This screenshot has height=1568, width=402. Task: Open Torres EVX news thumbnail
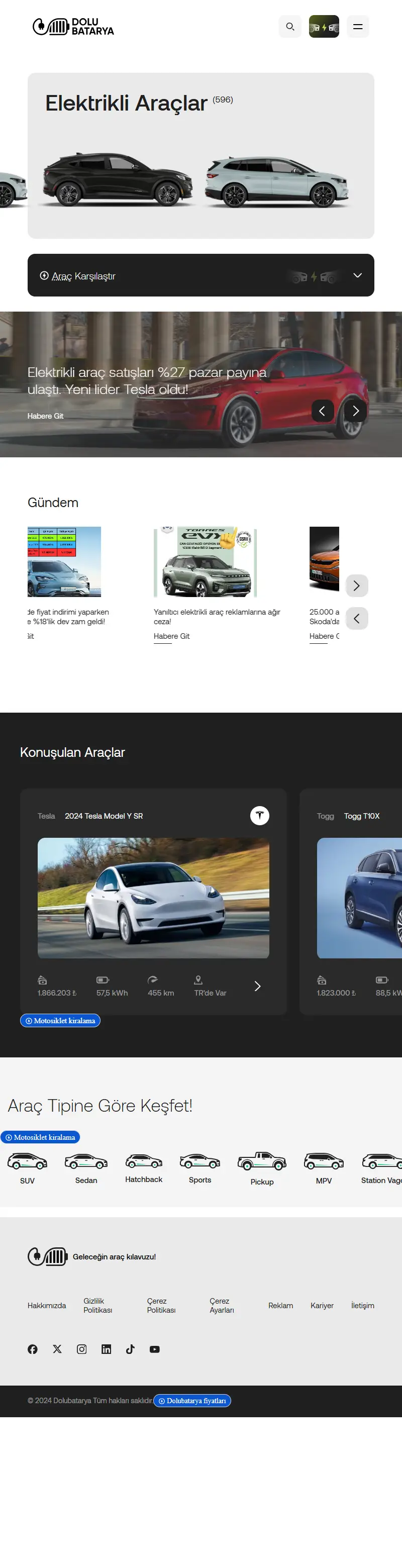point(206,562)
